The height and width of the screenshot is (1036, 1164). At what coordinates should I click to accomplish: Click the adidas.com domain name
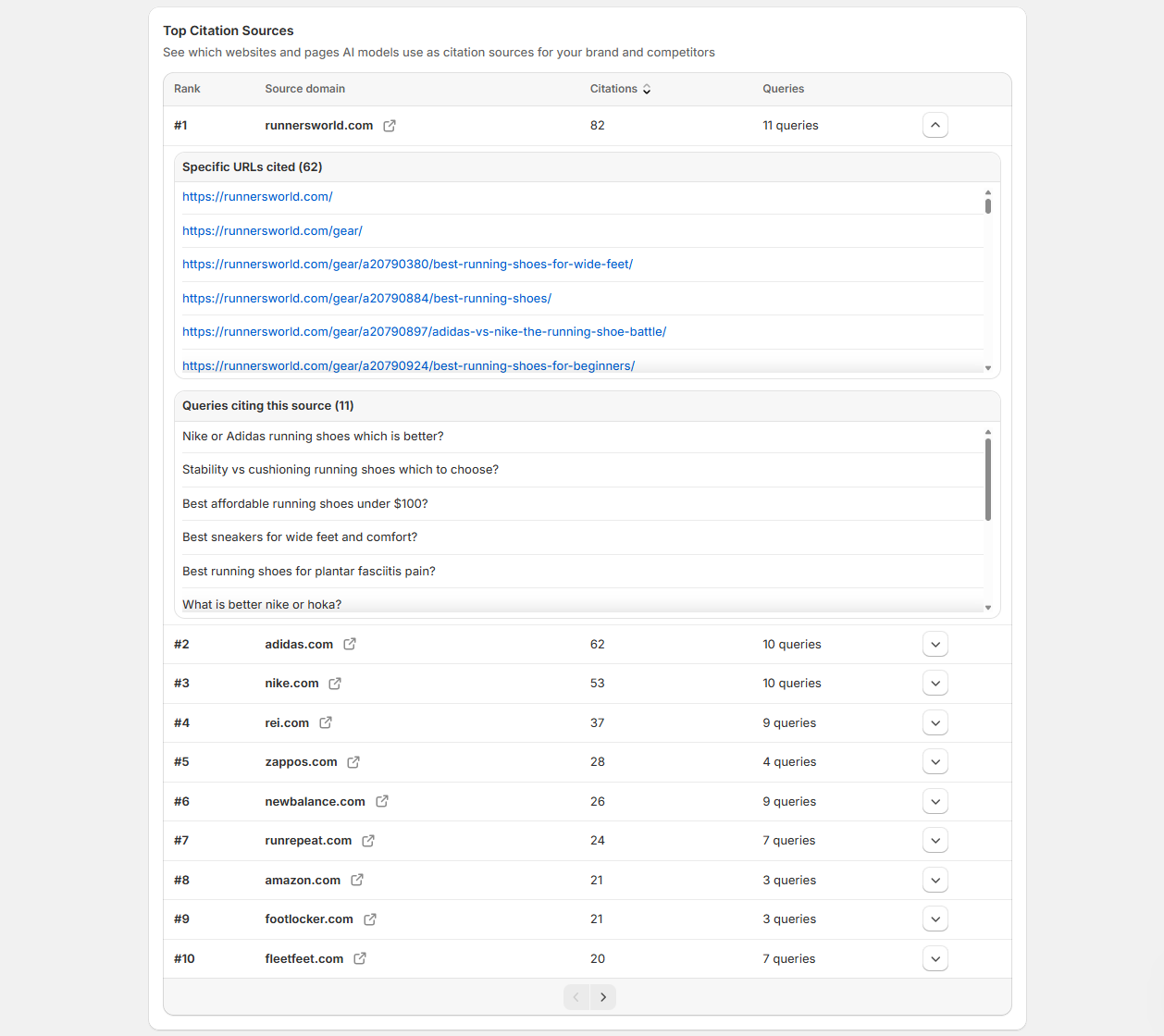(x=299, y=645)
